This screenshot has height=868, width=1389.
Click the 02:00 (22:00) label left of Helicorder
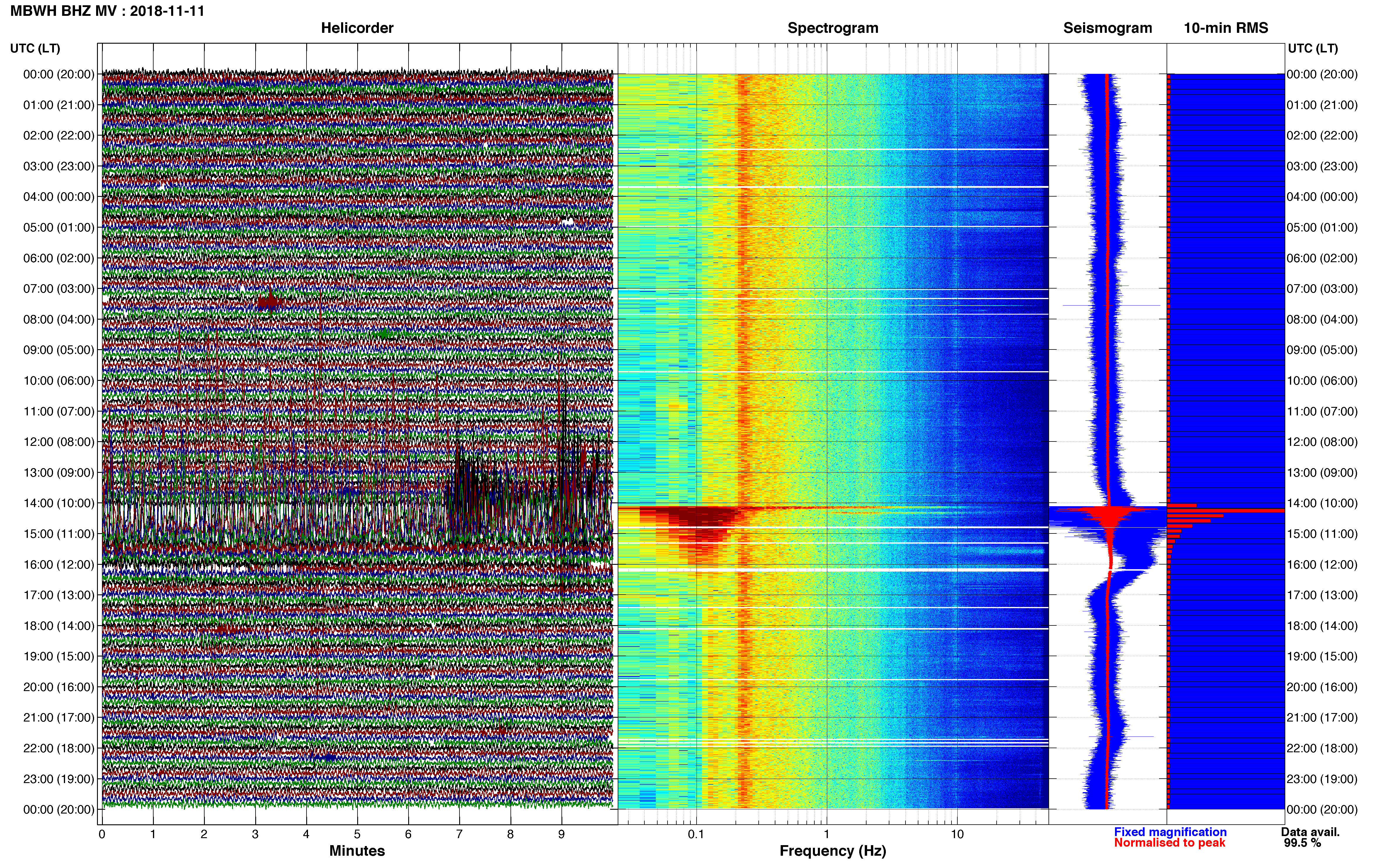(x=59, y=135)
